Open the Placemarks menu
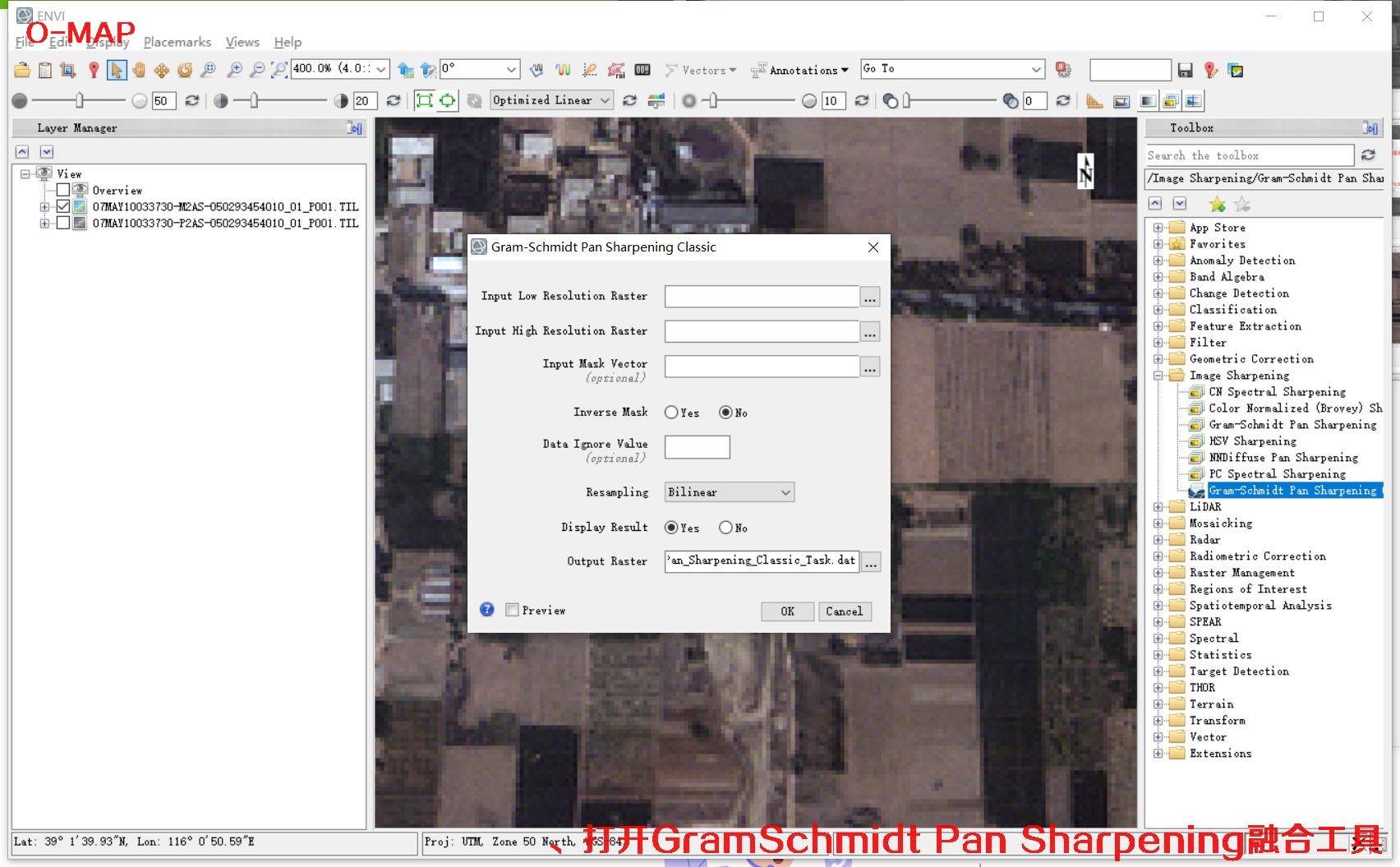This screenshot has height=867, width=1400. 177,42
